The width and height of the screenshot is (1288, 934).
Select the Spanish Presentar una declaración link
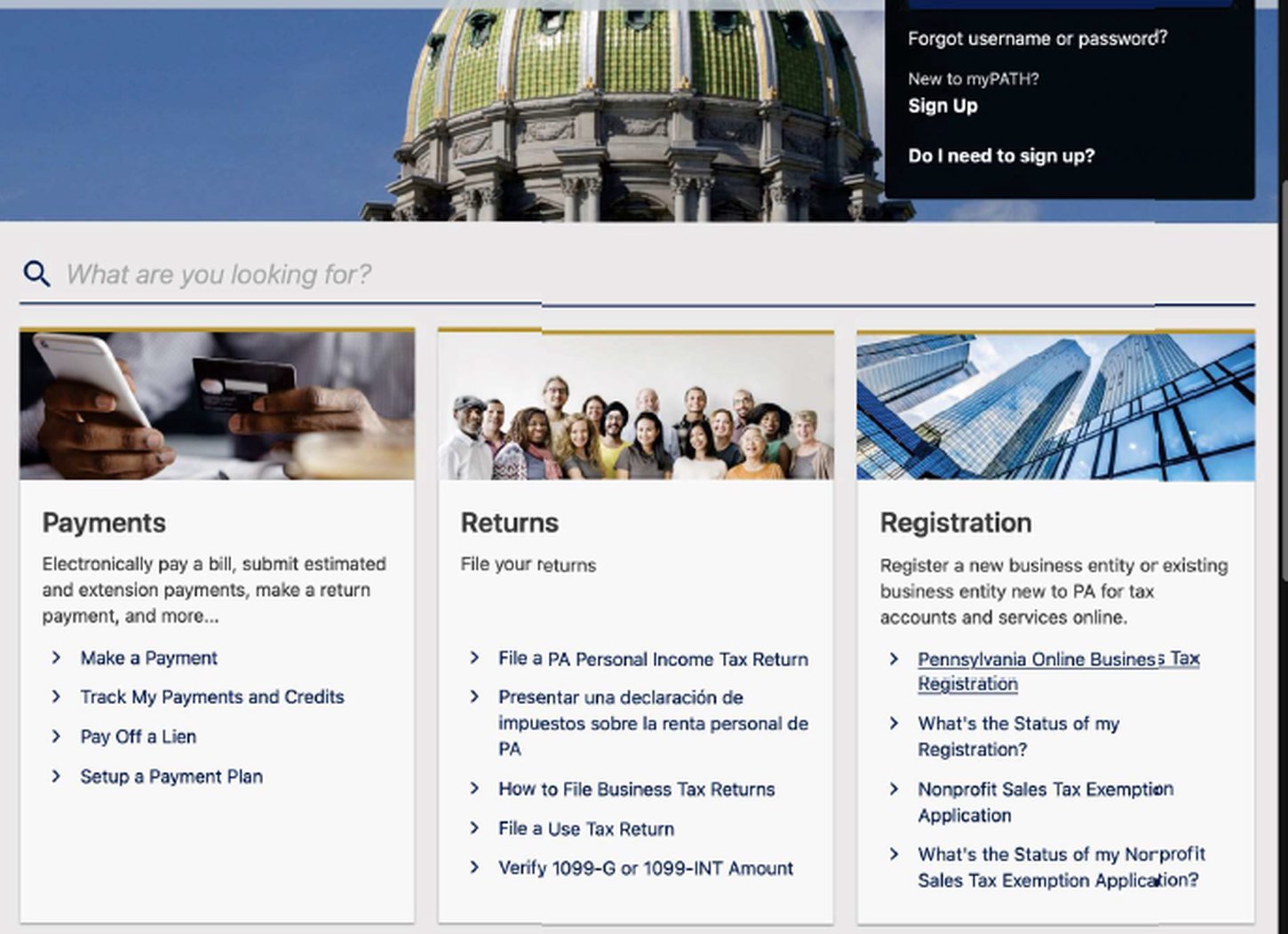[653, 722]
